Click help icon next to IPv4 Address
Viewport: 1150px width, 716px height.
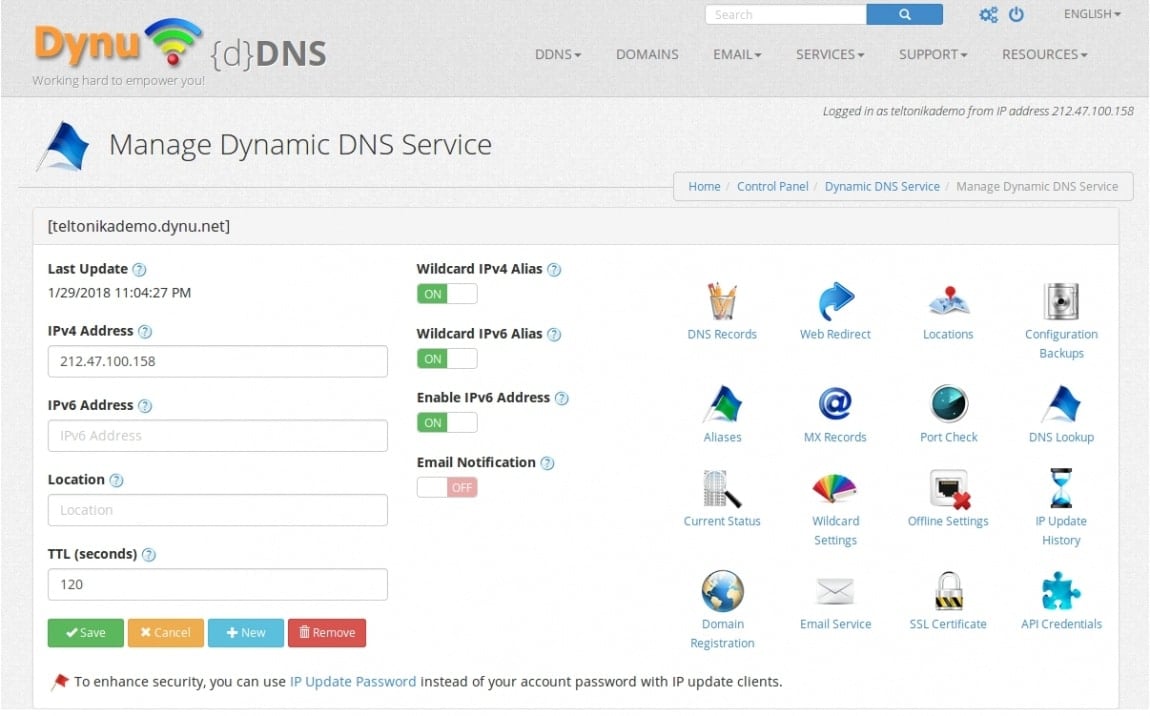point(145,332)
